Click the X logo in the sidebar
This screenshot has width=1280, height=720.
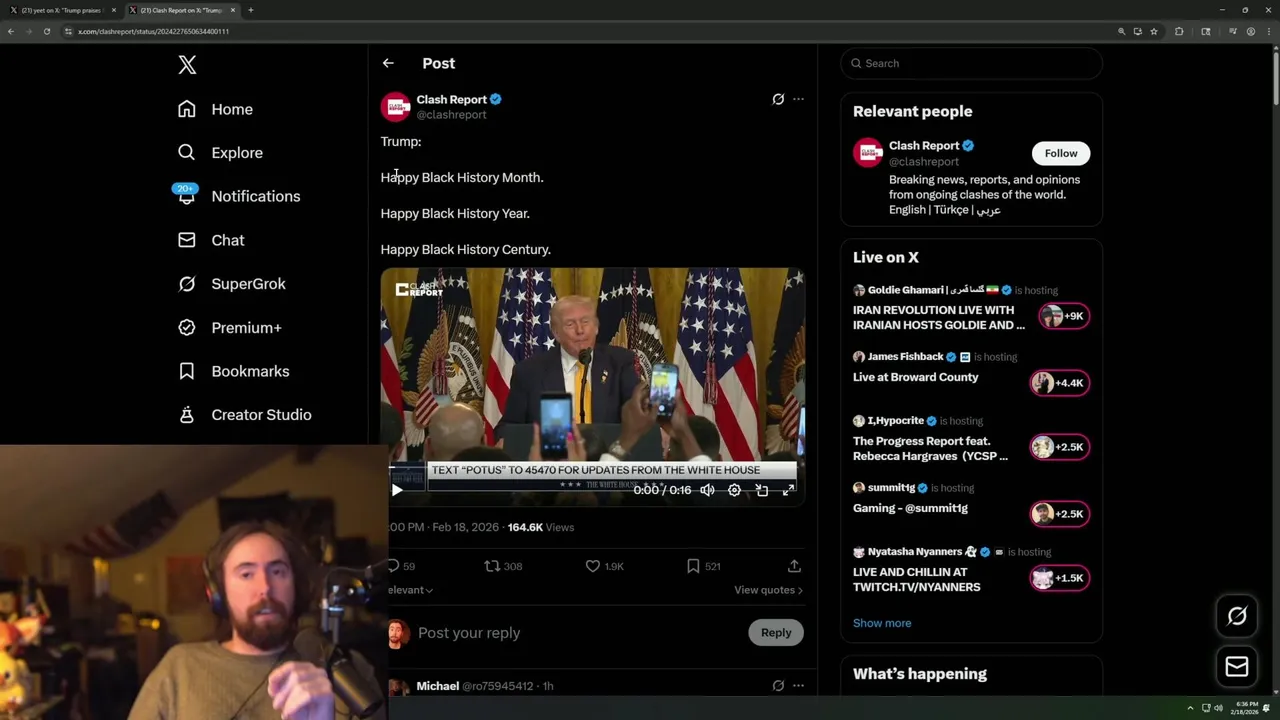click(x=187, y=65)
